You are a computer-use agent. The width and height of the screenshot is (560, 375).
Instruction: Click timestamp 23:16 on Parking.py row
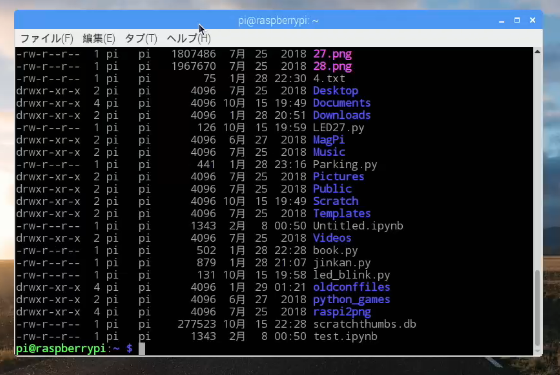290,164
